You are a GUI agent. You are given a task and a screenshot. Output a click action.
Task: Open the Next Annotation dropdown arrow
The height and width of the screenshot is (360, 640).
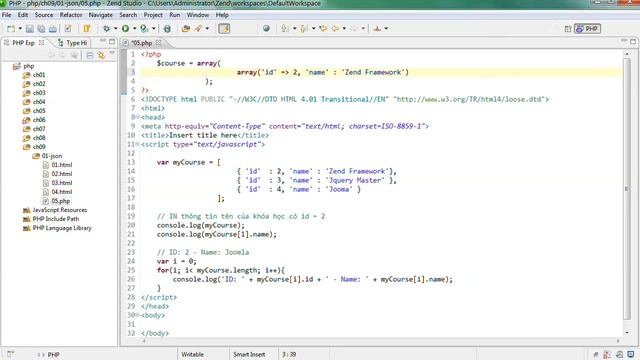coord(294,29)
